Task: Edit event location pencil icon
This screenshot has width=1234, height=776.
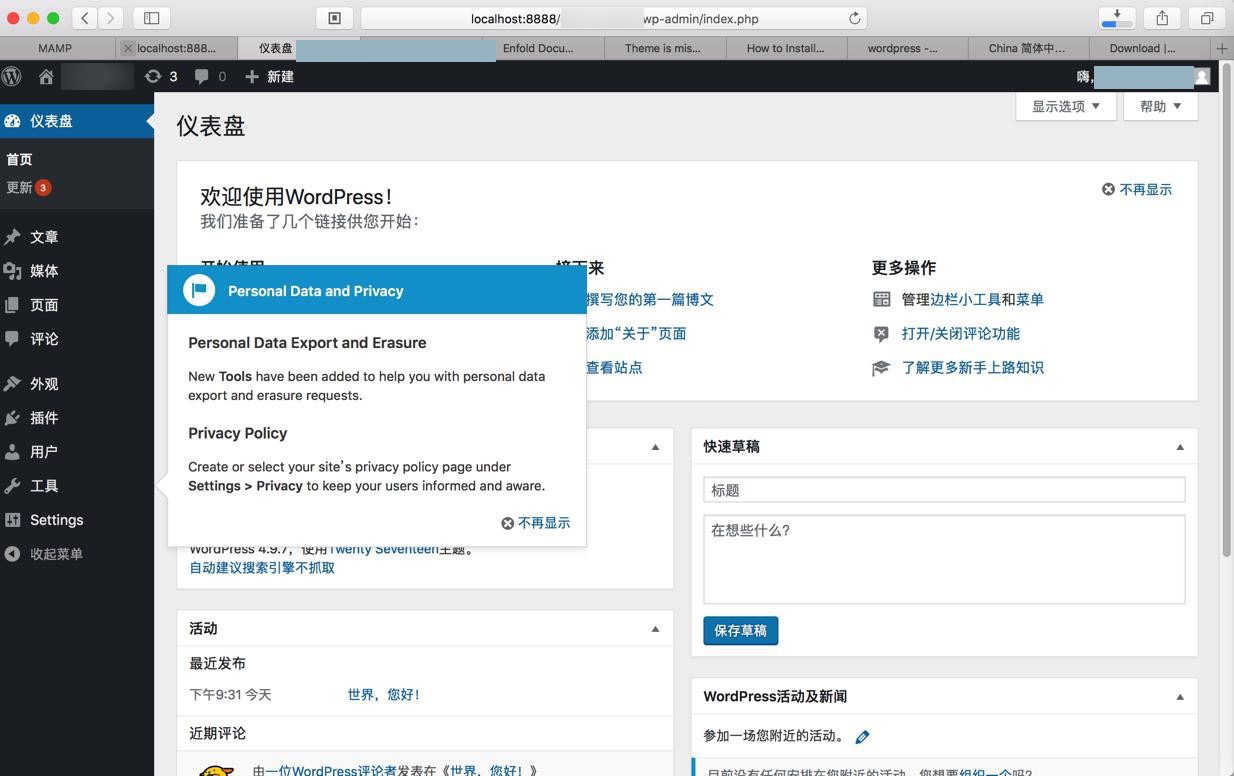Action: [x=862, y=737]
